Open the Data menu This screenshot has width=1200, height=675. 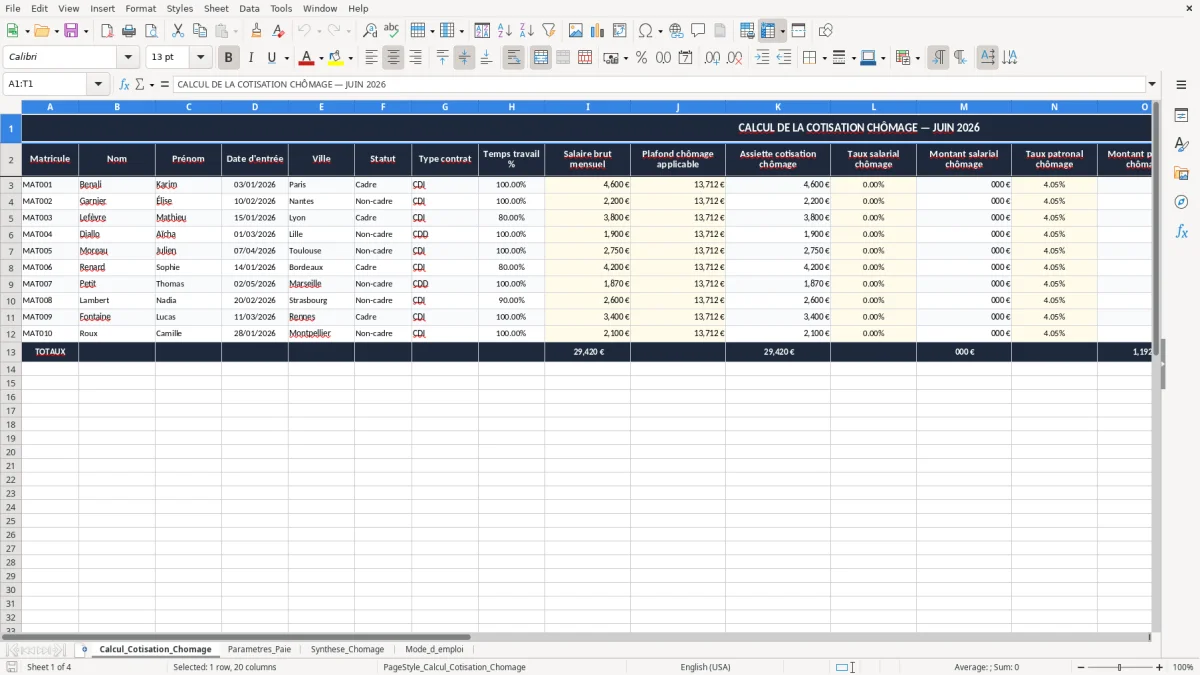point(249,8)
